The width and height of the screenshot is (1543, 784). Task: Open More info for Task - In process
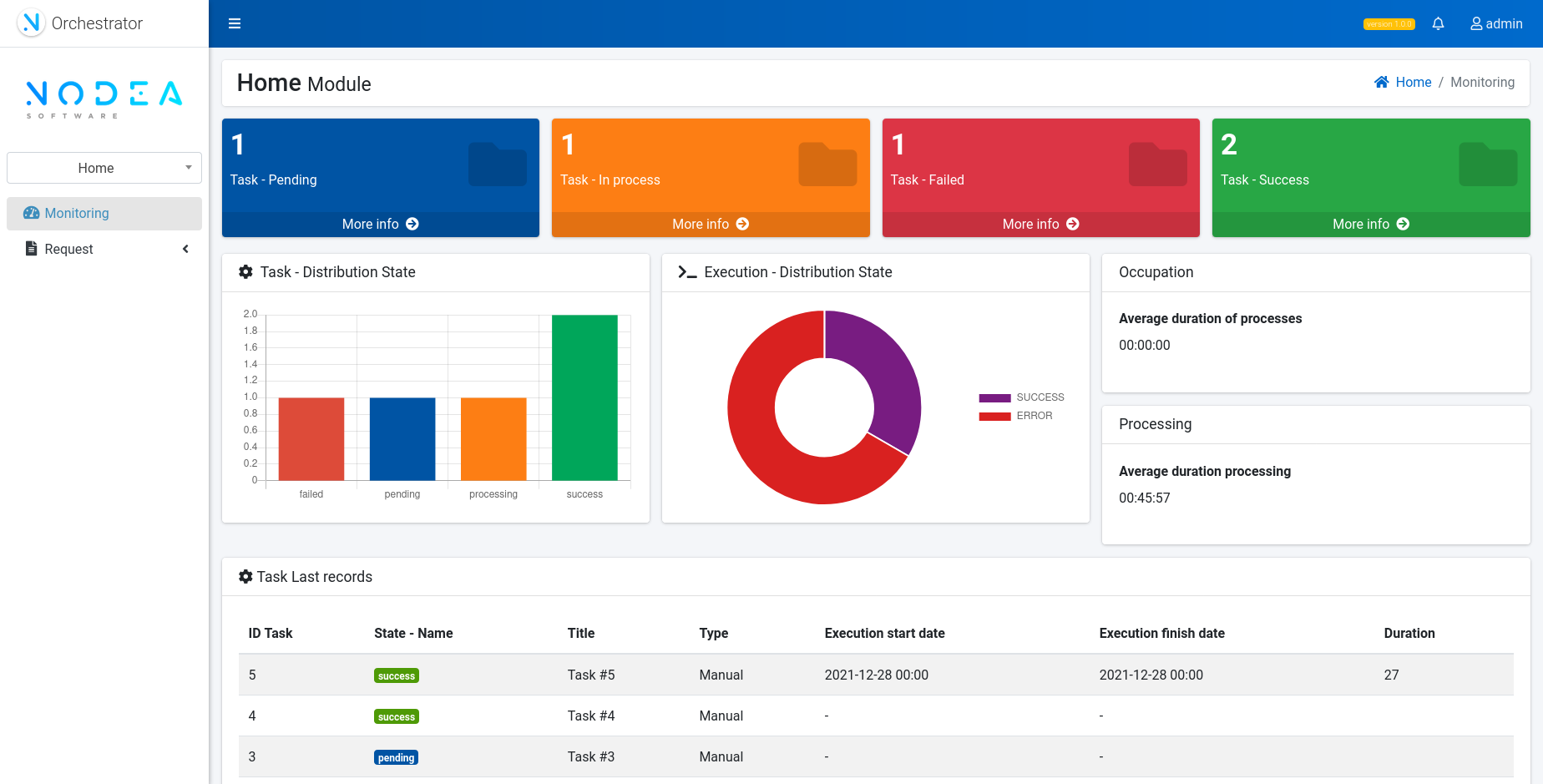(x=711, y=224)
